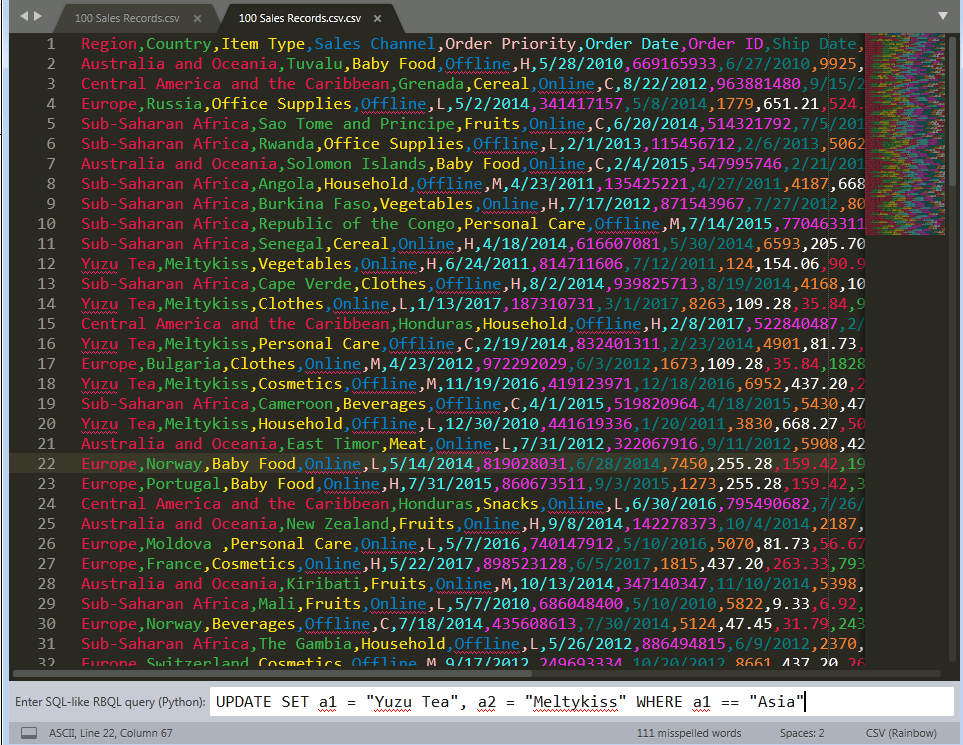Open the tab overflow dropdown arrow
This screenshot has height=745, width=963.
coord(942,16)
